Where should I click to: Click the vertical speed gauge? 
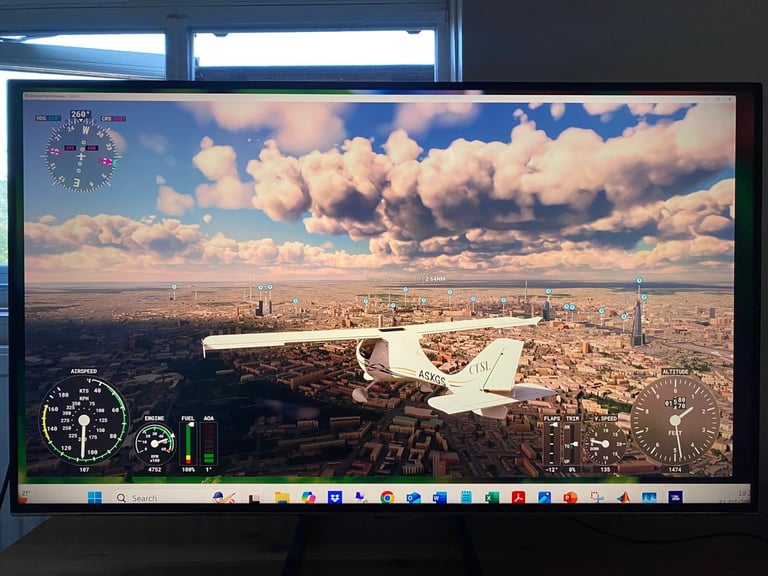605,444
